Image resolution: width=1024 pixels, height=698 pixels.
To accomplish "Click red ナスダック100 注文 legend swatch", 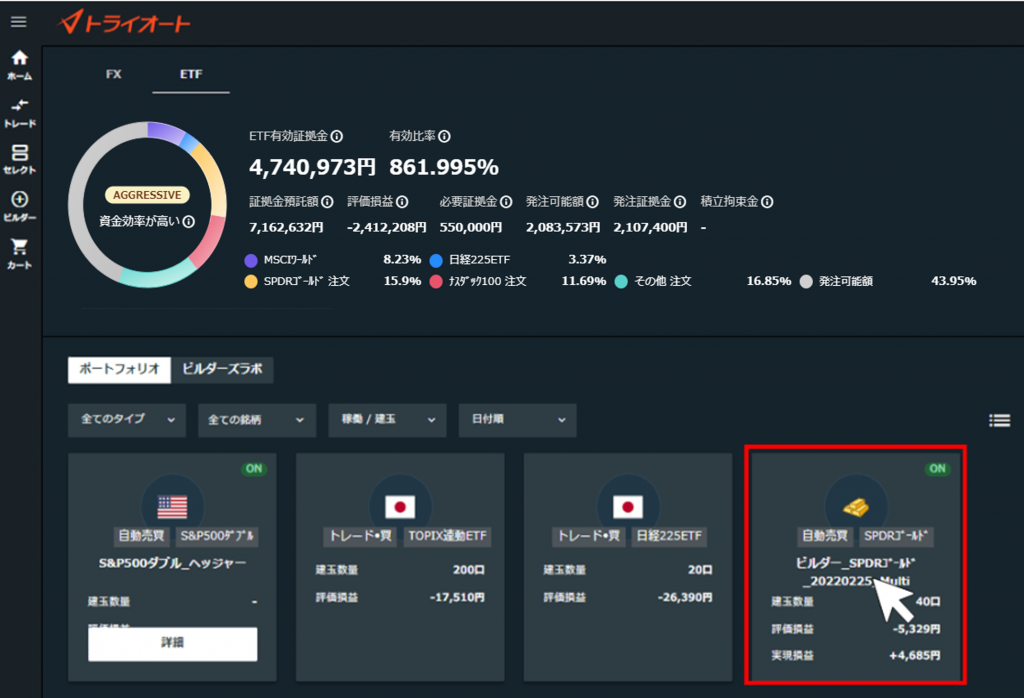I will click(436, 281).
